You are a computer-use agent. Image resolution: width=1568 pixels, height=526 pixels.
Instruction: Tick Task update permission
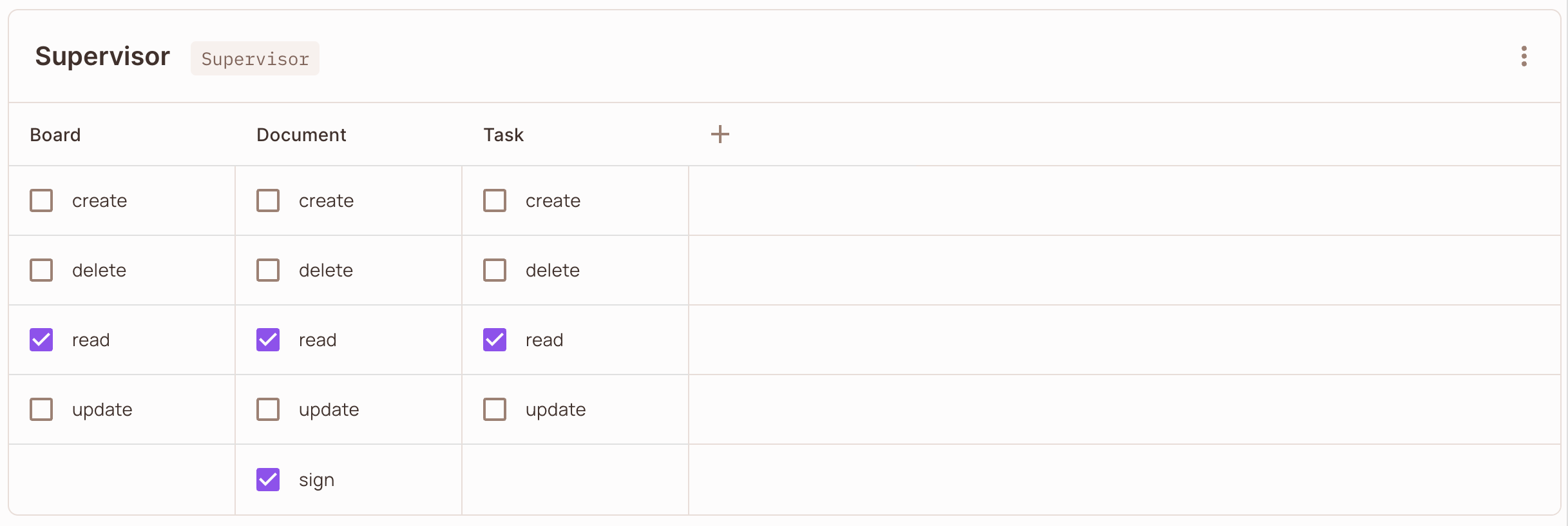pyautogui.click(x=495, y=409)
